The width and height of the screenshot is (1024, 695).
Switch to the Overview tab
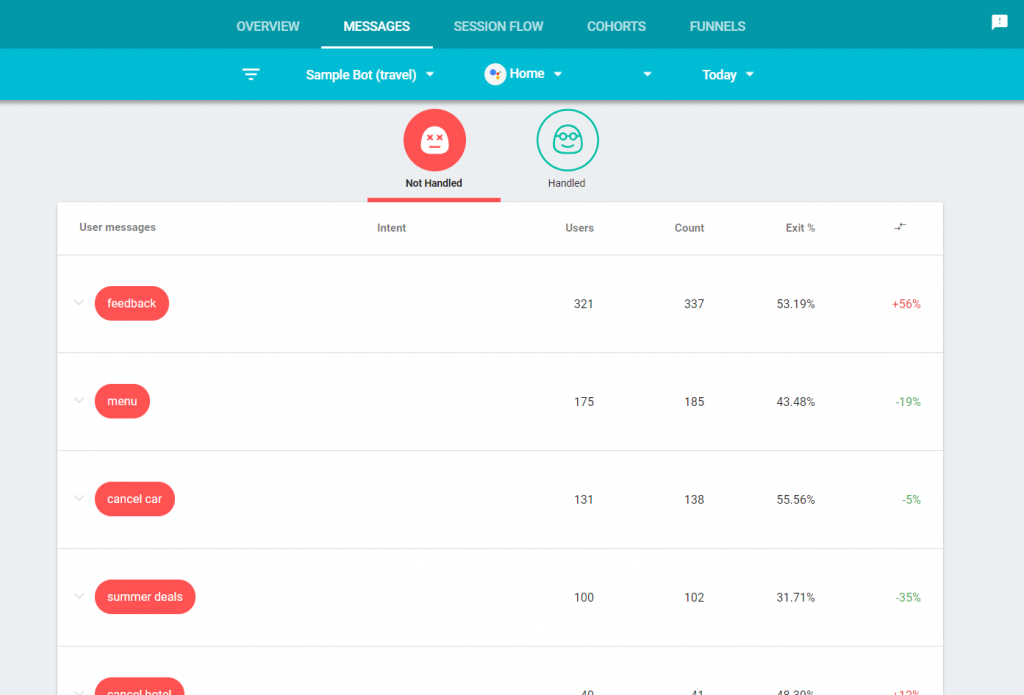tap(268, 26)
